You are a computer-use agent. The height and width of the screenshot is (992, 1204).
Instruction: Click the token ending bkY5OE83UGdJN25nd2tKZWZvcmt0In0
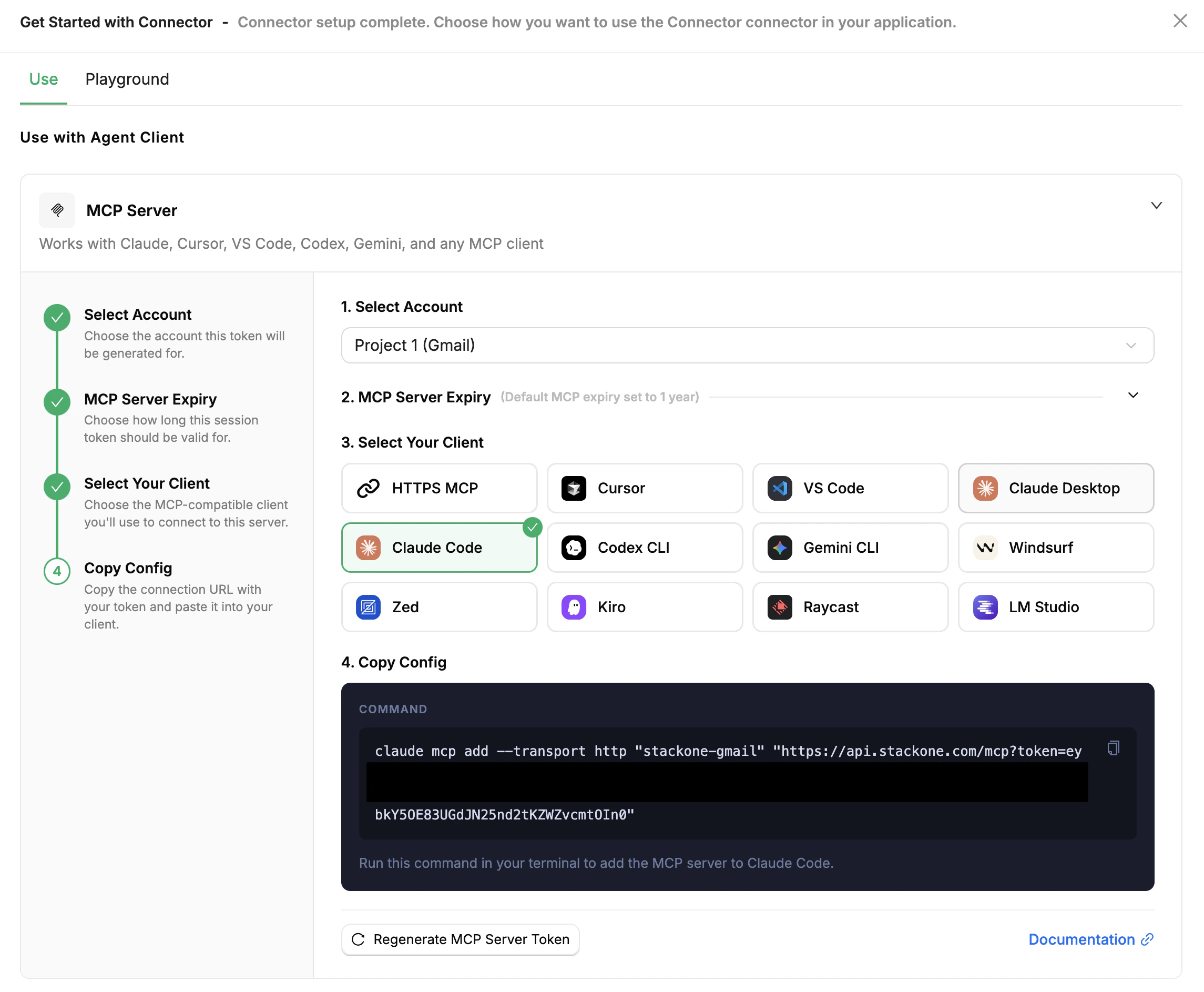pyautogui.click(x=504, y=814)
